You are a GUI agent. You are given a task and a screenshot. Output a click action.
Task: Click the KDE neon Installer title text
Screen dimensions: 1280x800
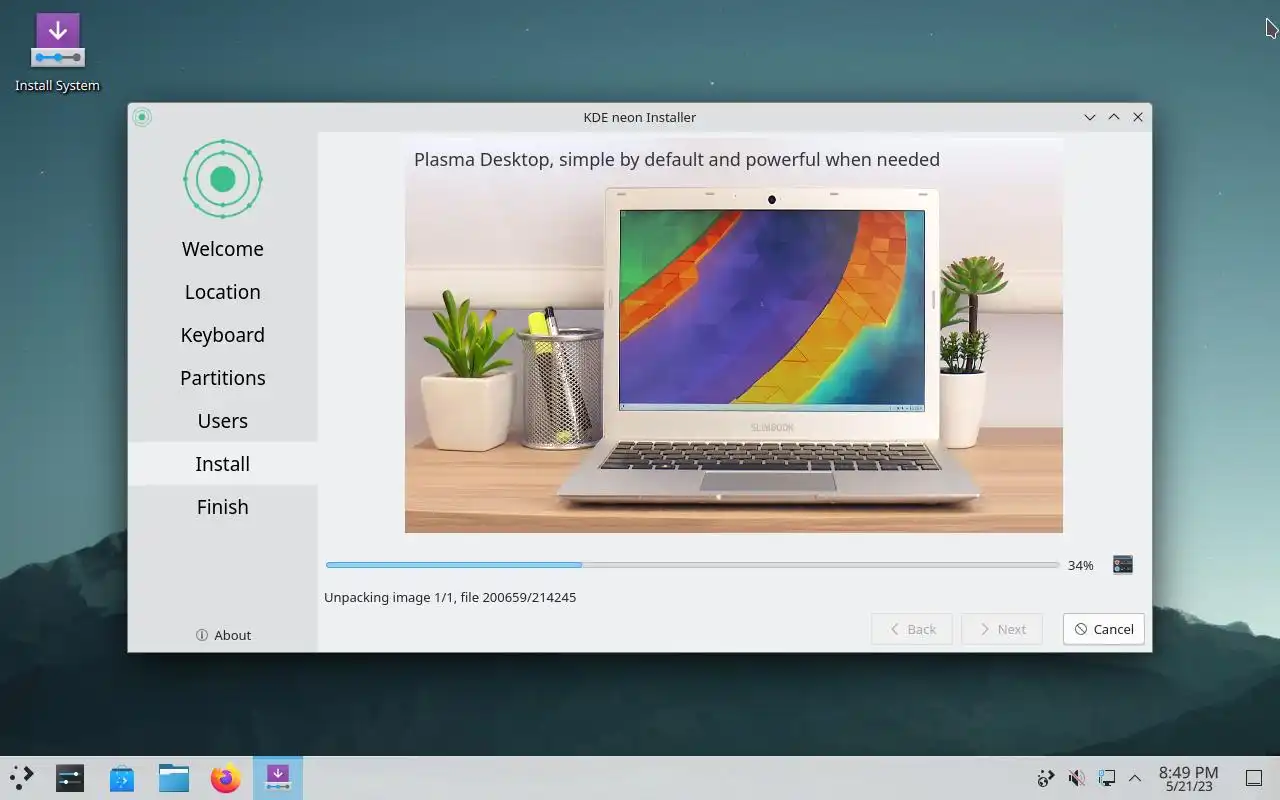[x=640, y=117]
